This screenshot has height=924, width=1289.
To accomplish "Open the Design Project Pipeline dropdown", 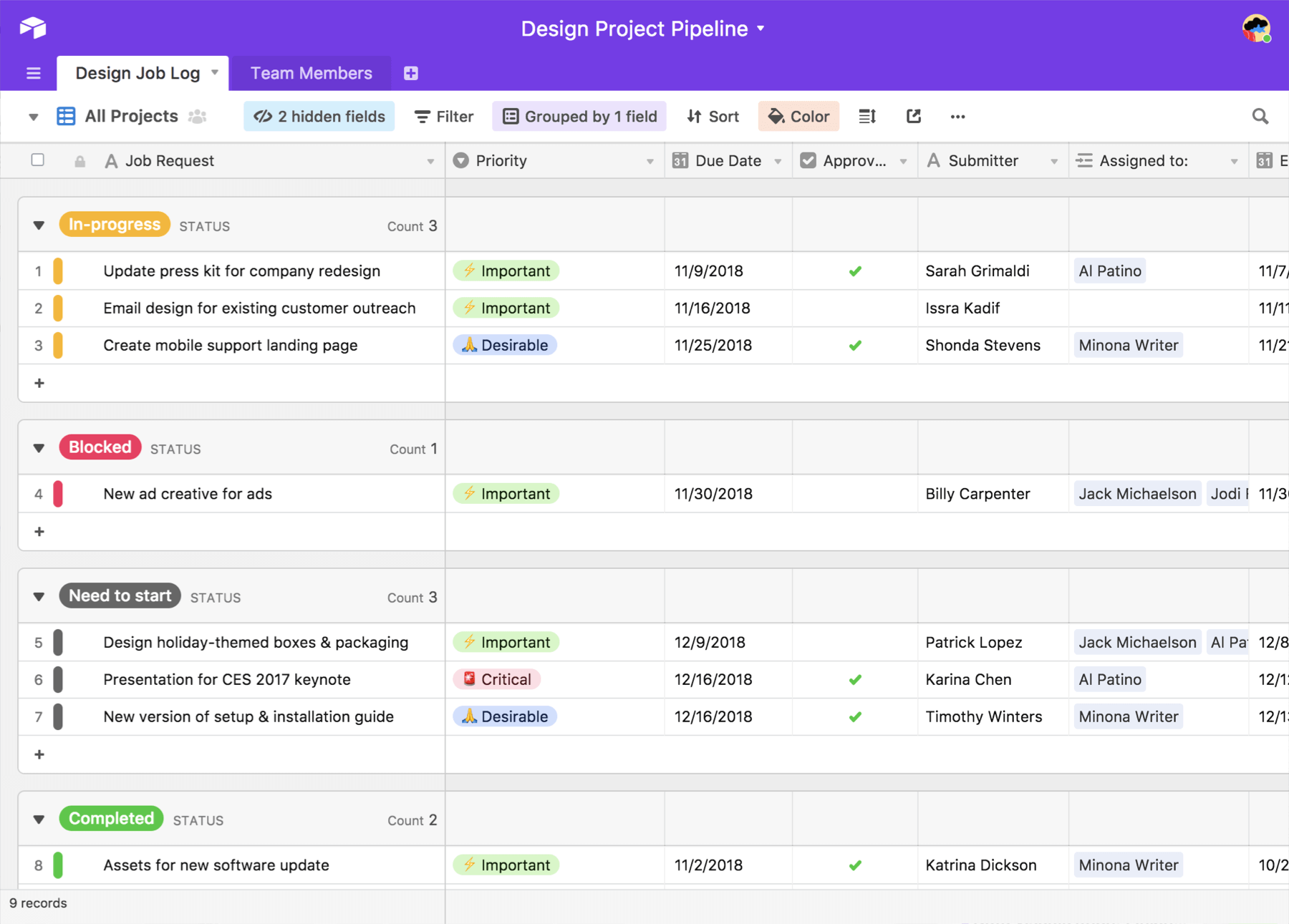I will coord(761,29).
